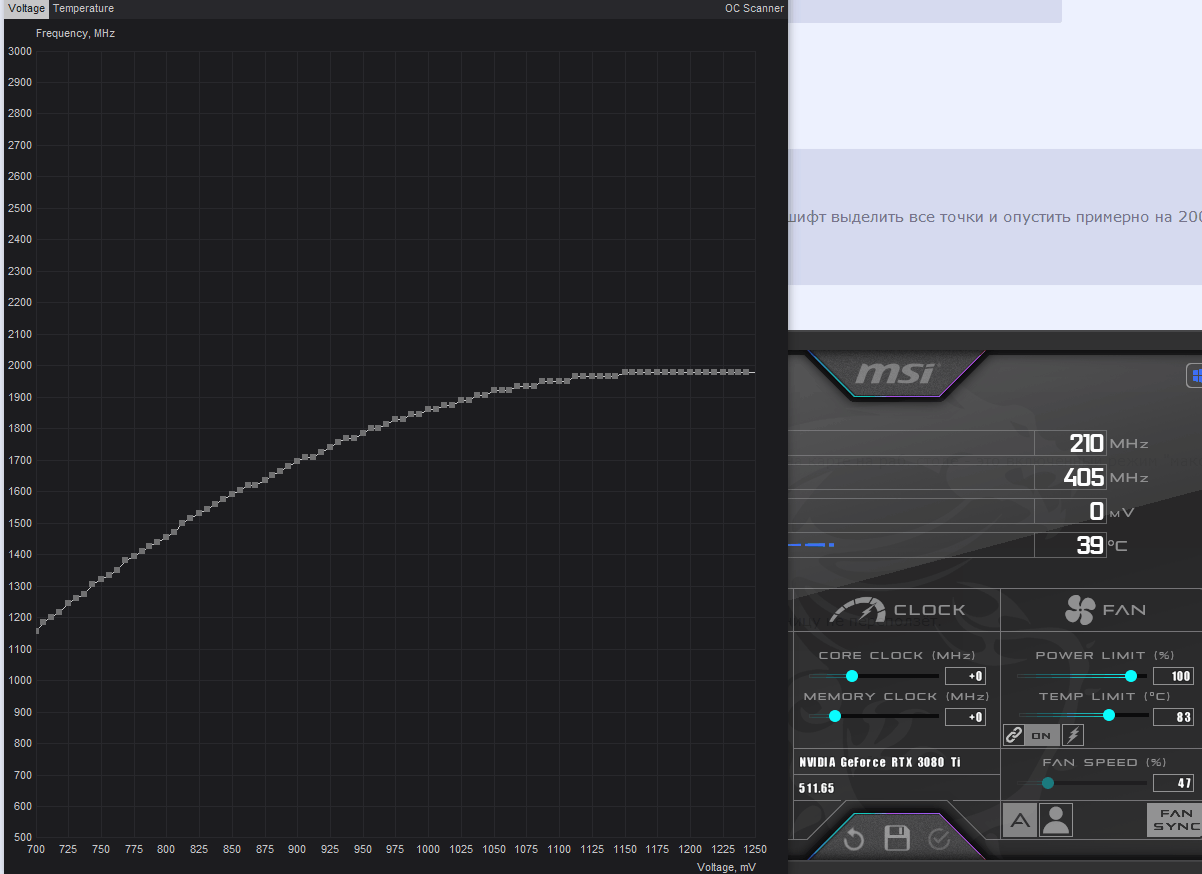Click the reset settings icon in Afterburner

(853, 839)
